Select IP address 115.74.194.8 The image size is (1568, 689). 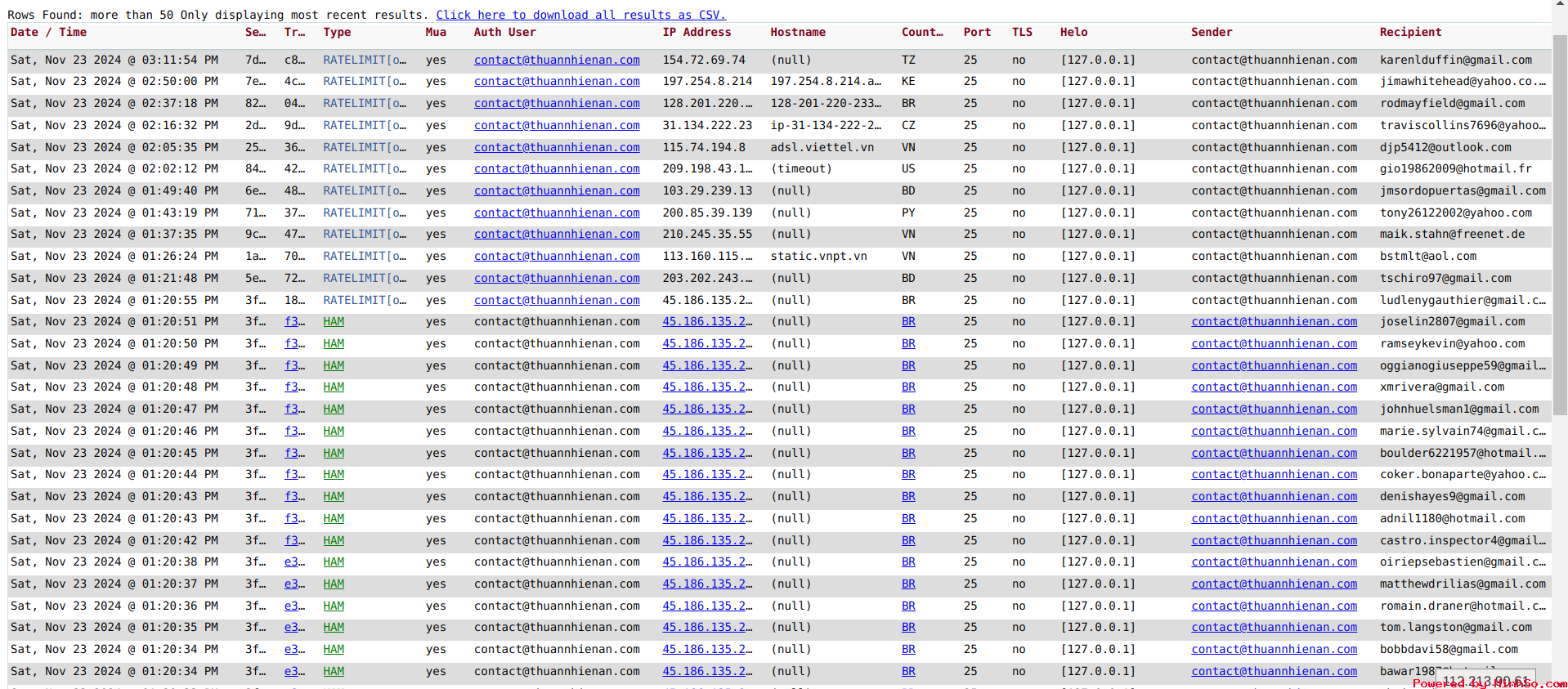click(704, 148)
